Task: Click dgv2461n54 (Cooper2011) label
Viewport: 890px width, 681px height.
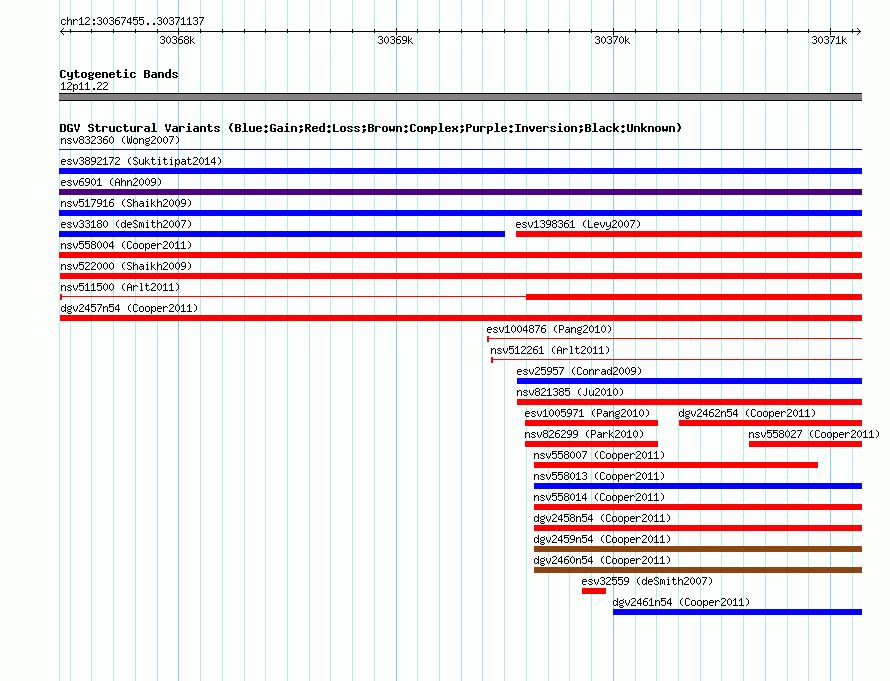Action: tap(681, 602)
